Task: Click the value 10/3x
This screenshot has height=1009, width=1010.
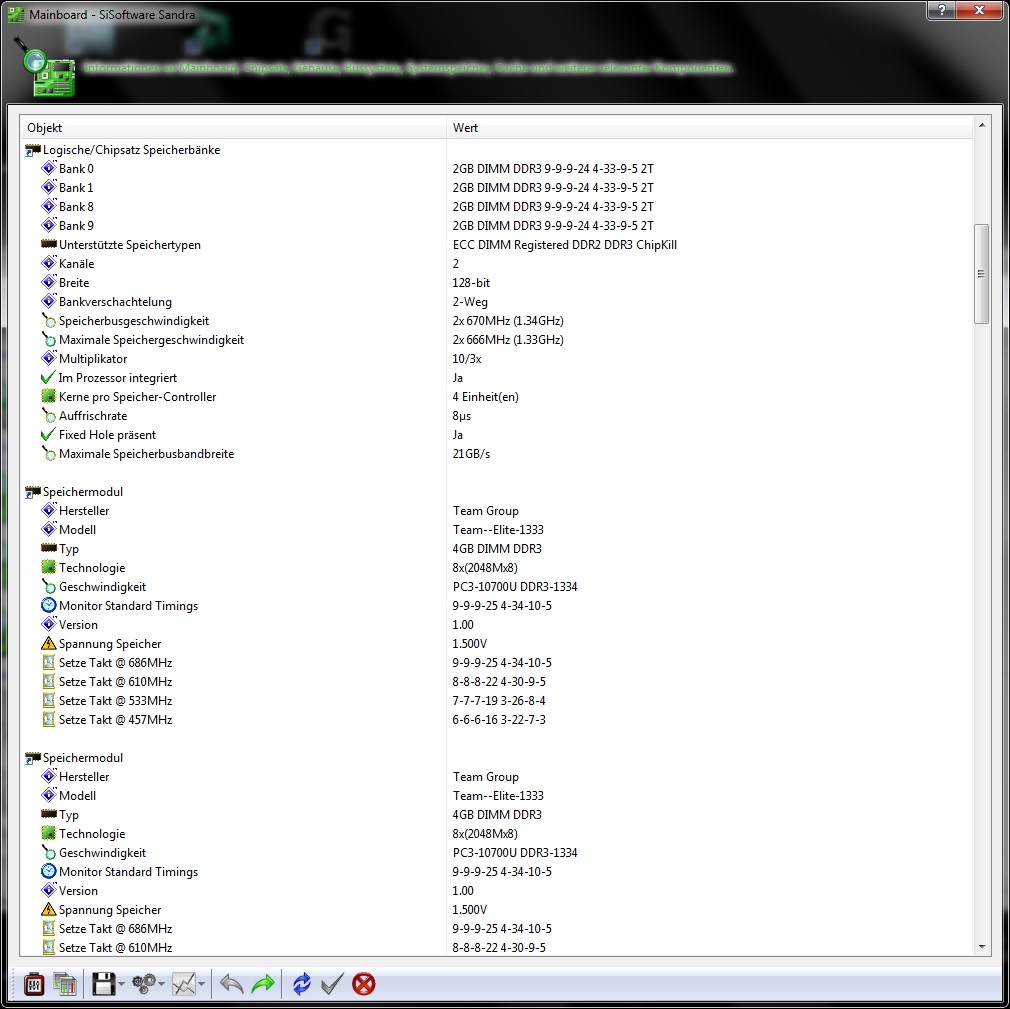Action: pos(466,358)
